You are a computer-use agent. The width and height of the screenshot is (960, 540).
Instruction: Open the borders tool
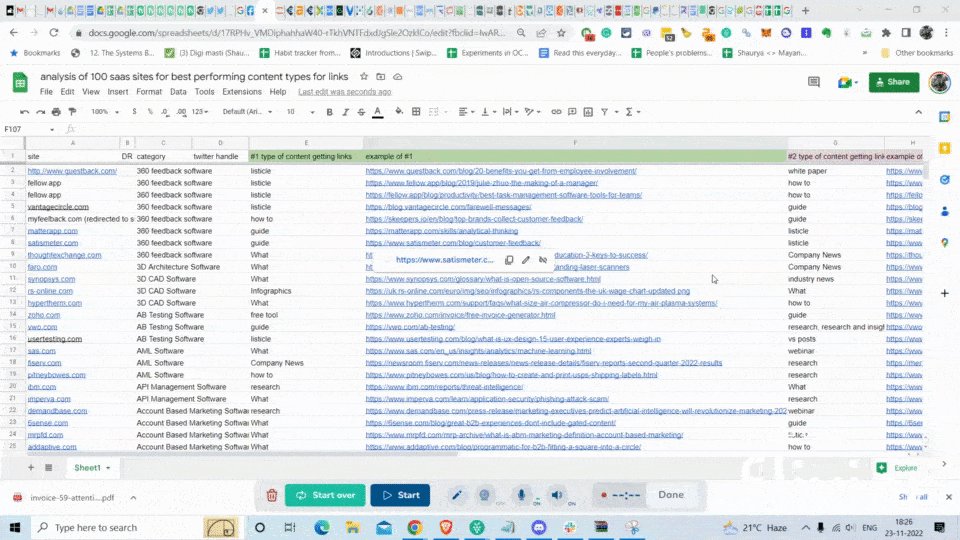(416, 112)
